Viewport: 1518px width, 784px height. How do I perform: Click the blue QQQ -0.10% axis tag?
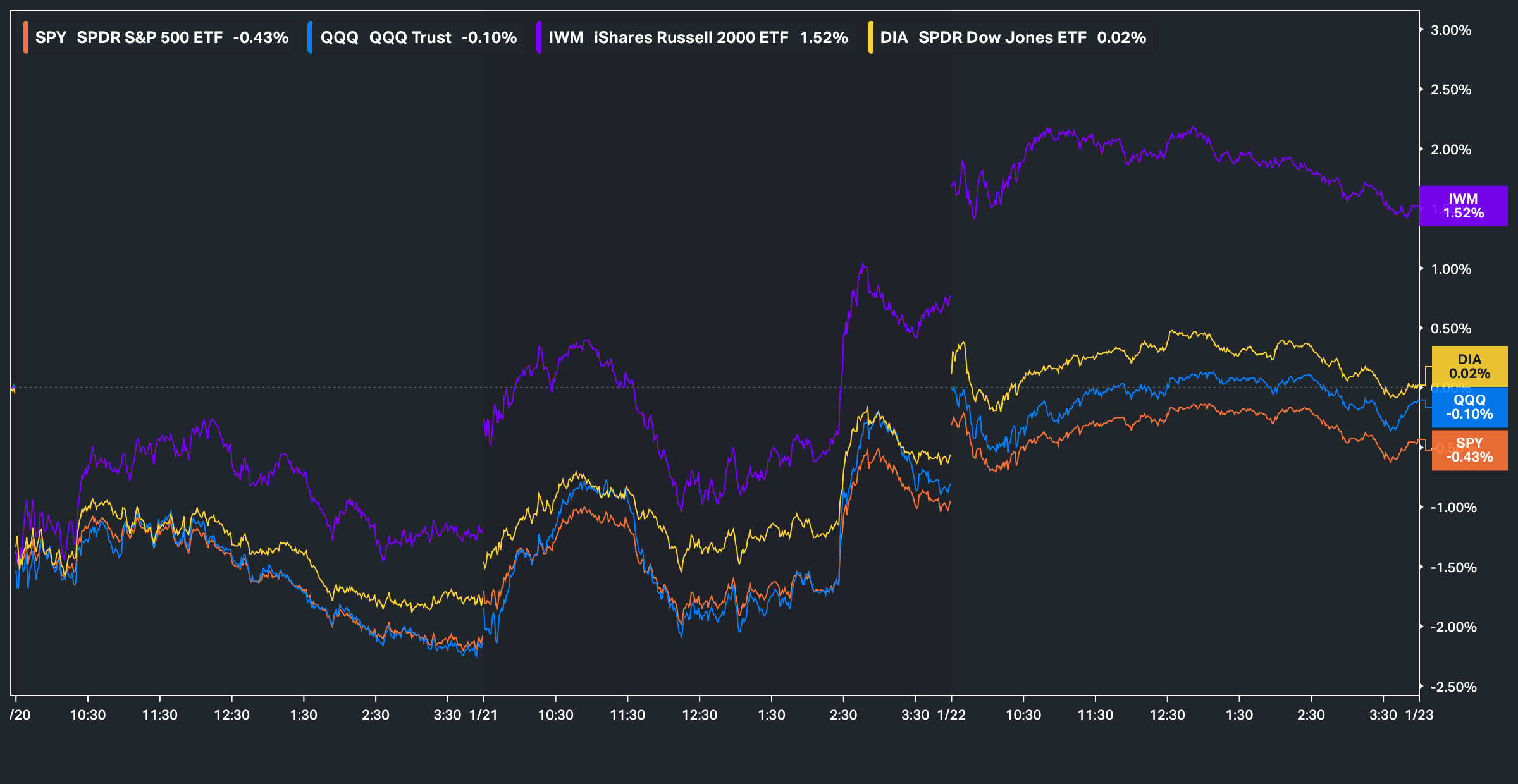[1469, 407]
